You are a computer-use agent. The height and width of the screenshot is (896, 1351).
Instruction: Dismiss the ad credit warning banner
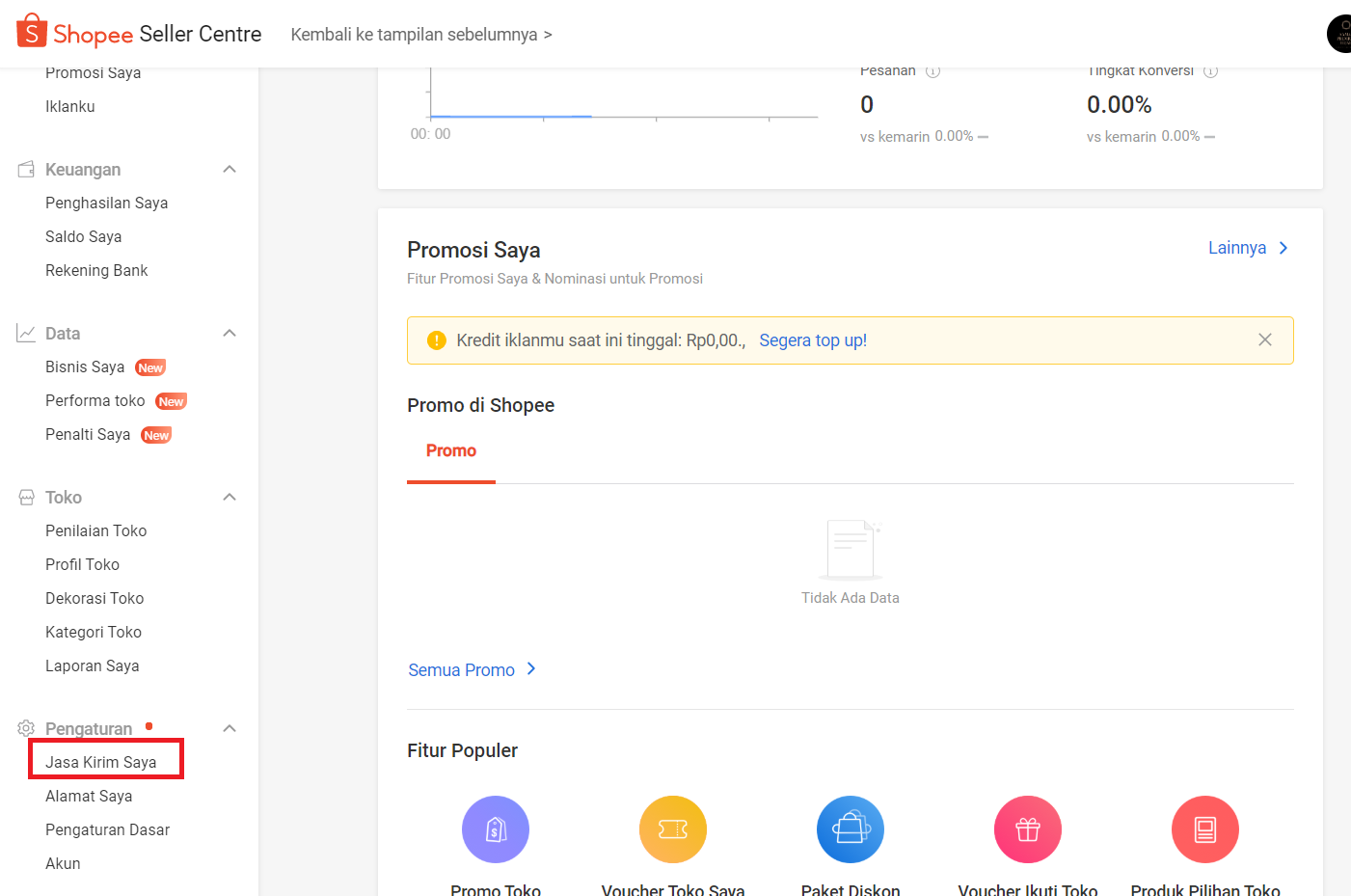click(x=1265, y=339)
